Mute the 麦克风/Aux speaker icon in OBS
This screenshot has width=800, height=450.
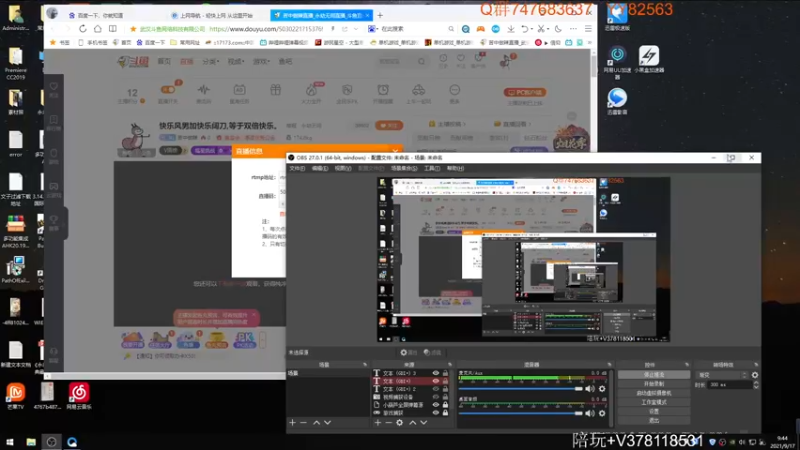pos(590,389)
